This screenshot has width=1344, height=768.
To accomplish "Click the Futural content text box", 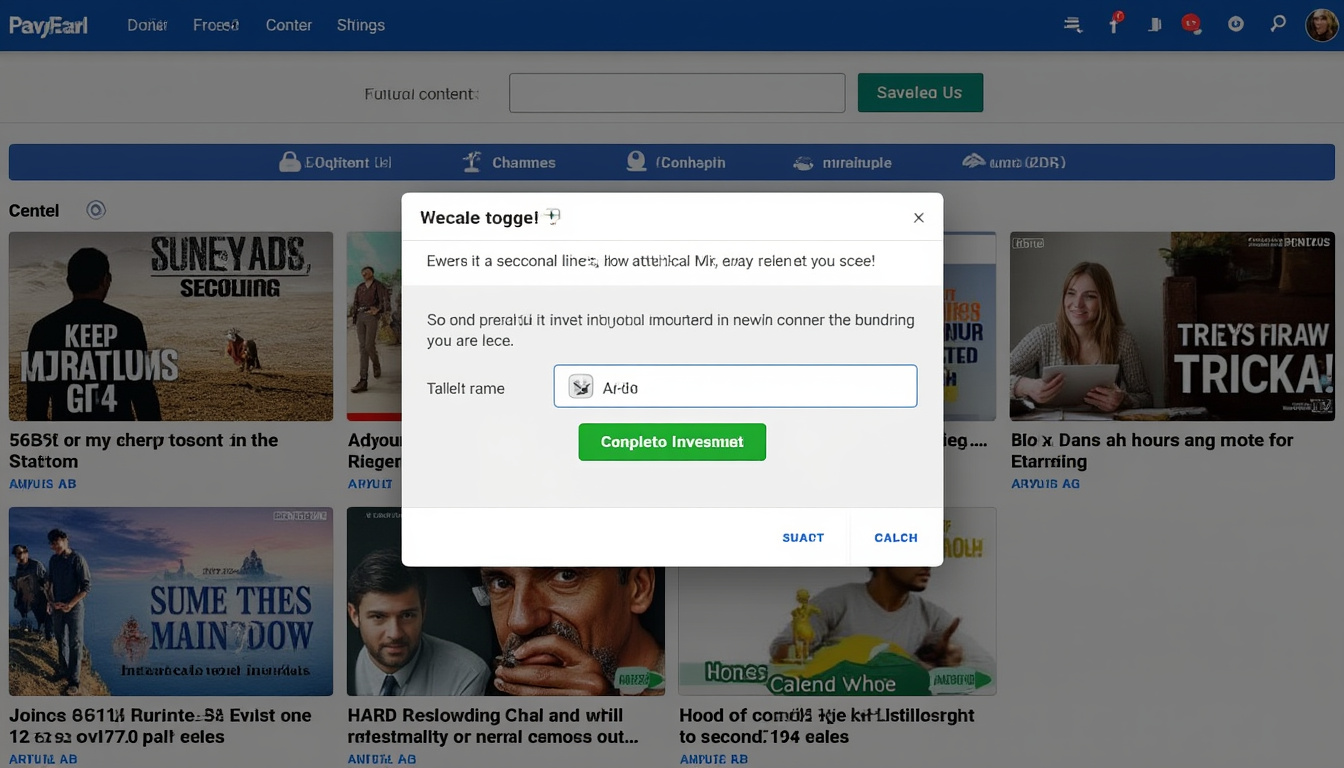I will tap(677, 93).
